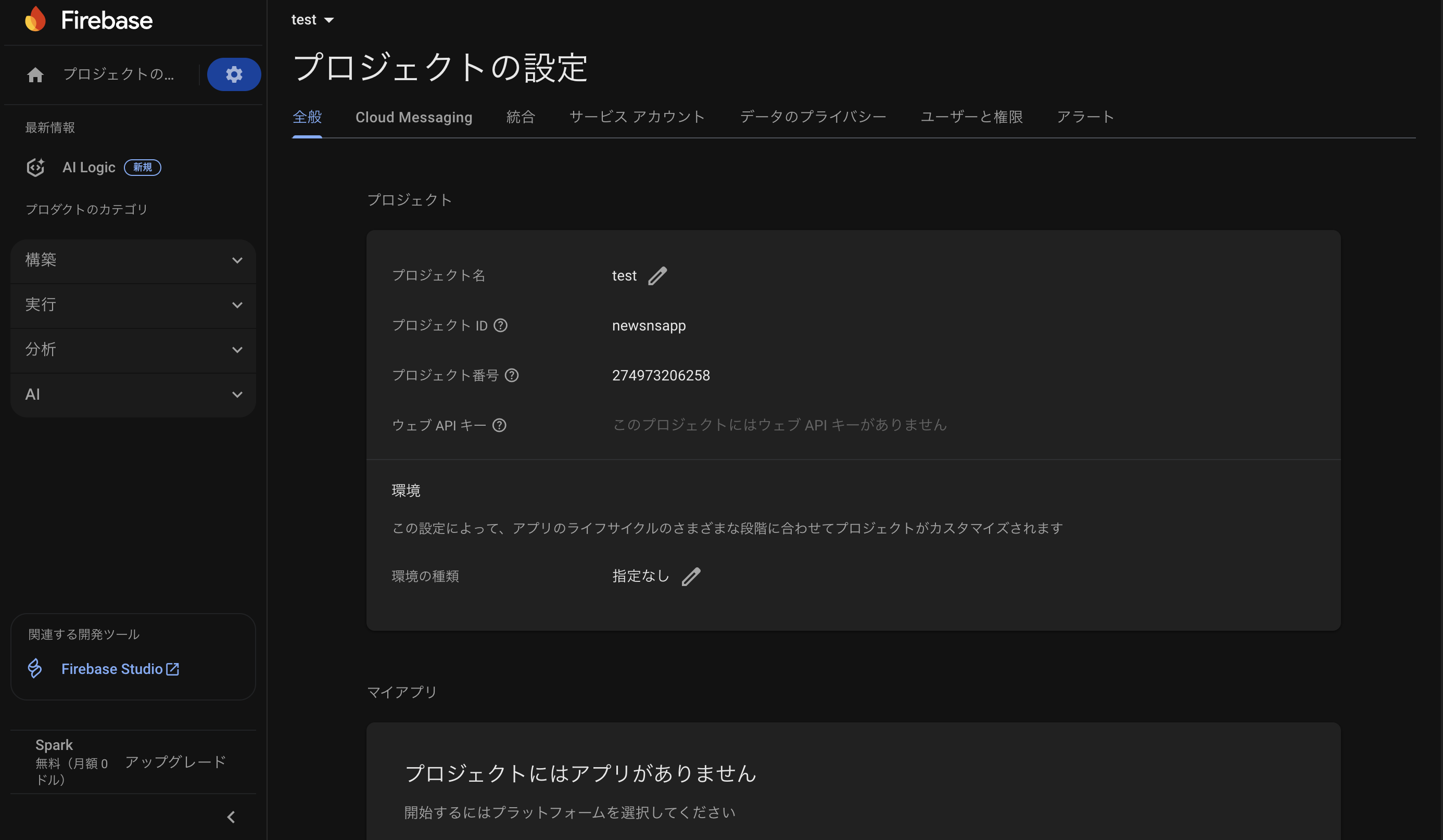Edit 環境の種類 with pencil icon

(691, 577)
